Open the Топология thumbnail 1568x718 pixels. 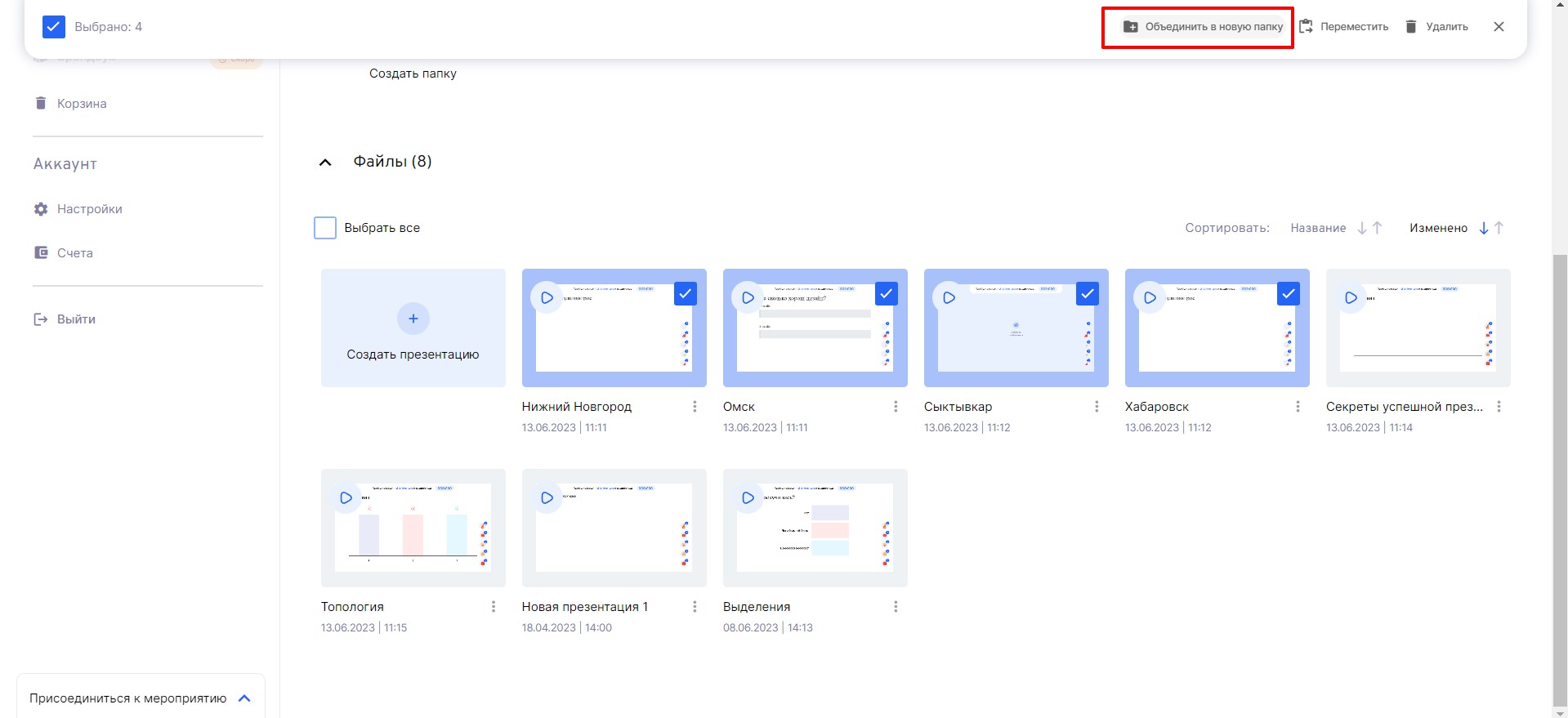[413, 528]
